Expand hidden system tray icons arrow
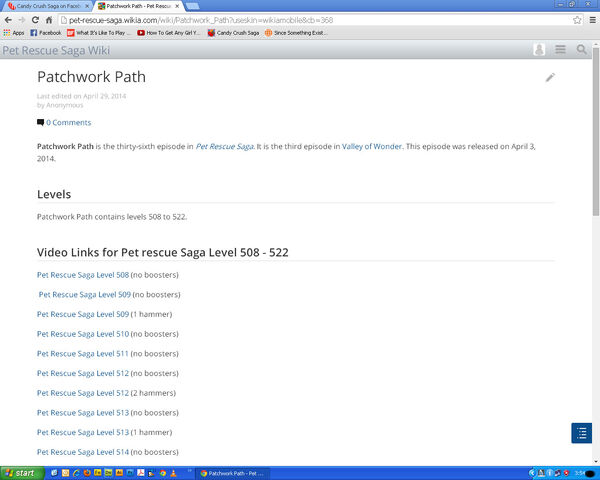 [x=532, y=473]
